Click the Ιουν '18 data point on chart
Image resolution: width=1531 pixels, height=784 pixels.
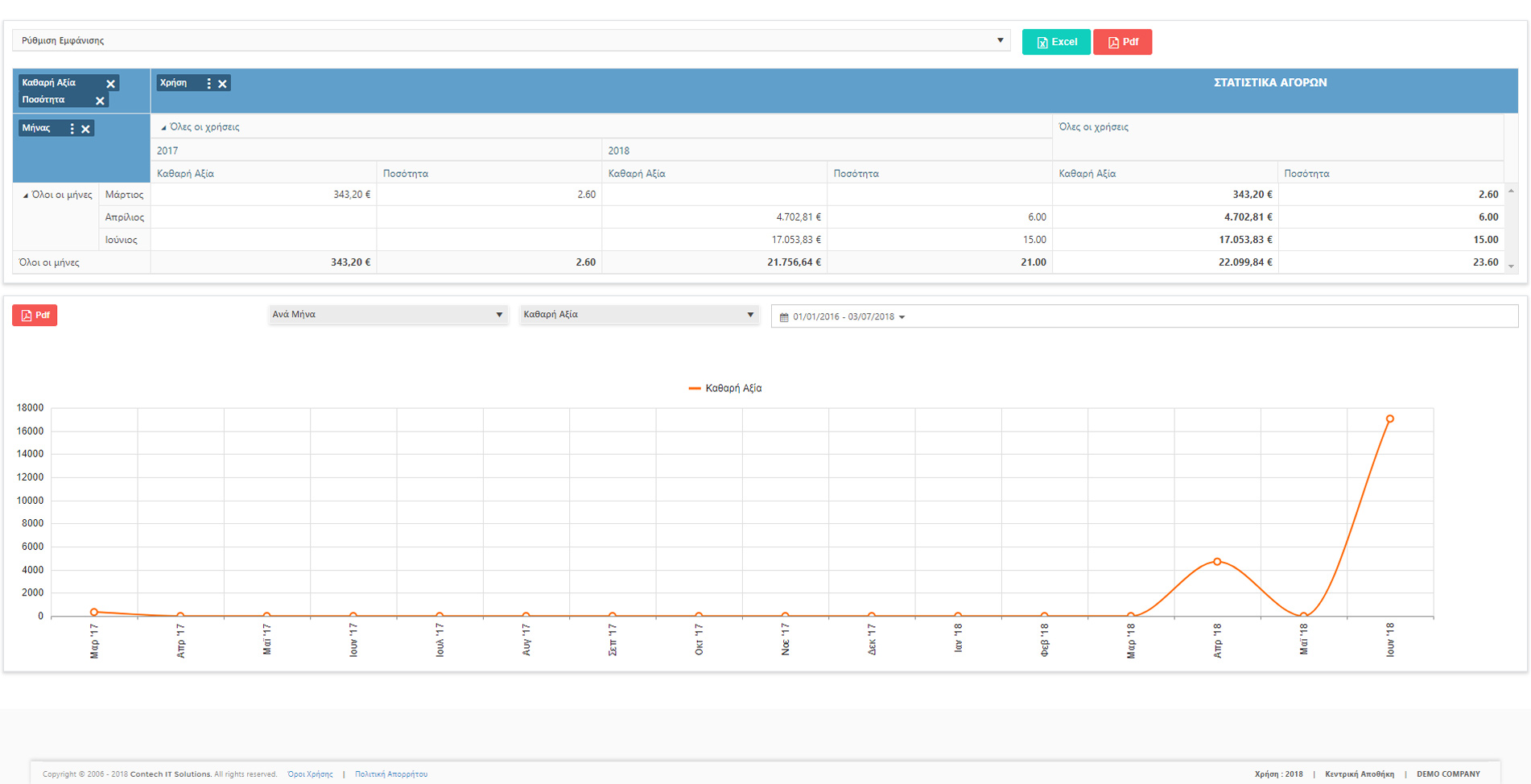1389,419
